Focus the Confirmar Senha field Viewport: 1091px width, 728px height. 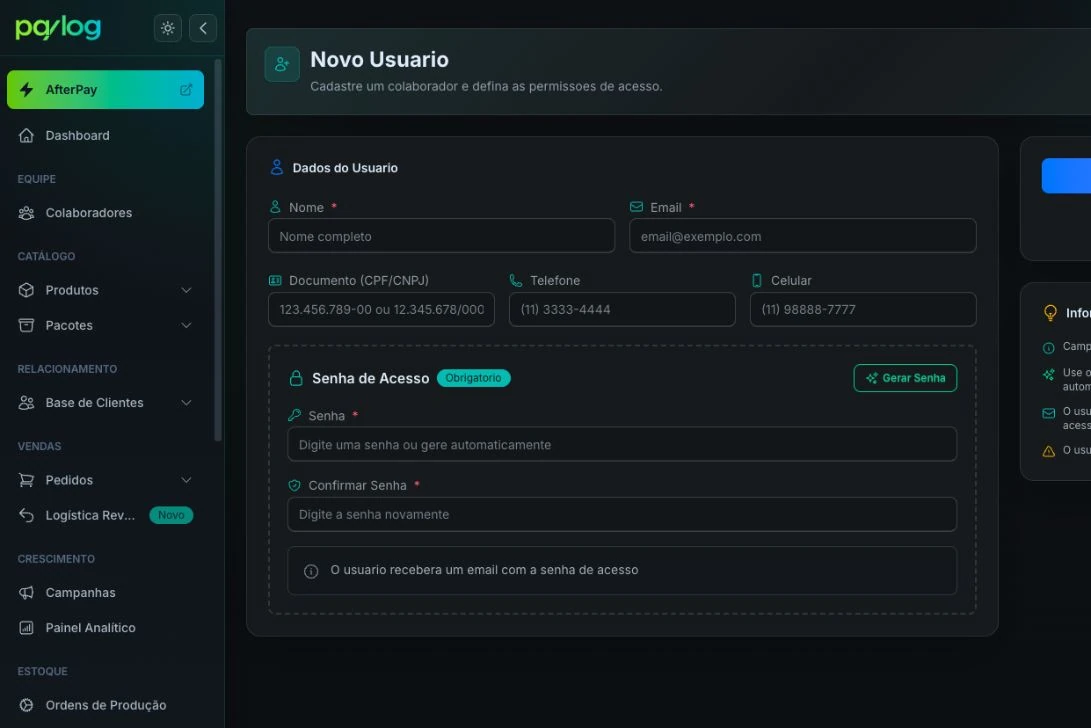point(622,514)
